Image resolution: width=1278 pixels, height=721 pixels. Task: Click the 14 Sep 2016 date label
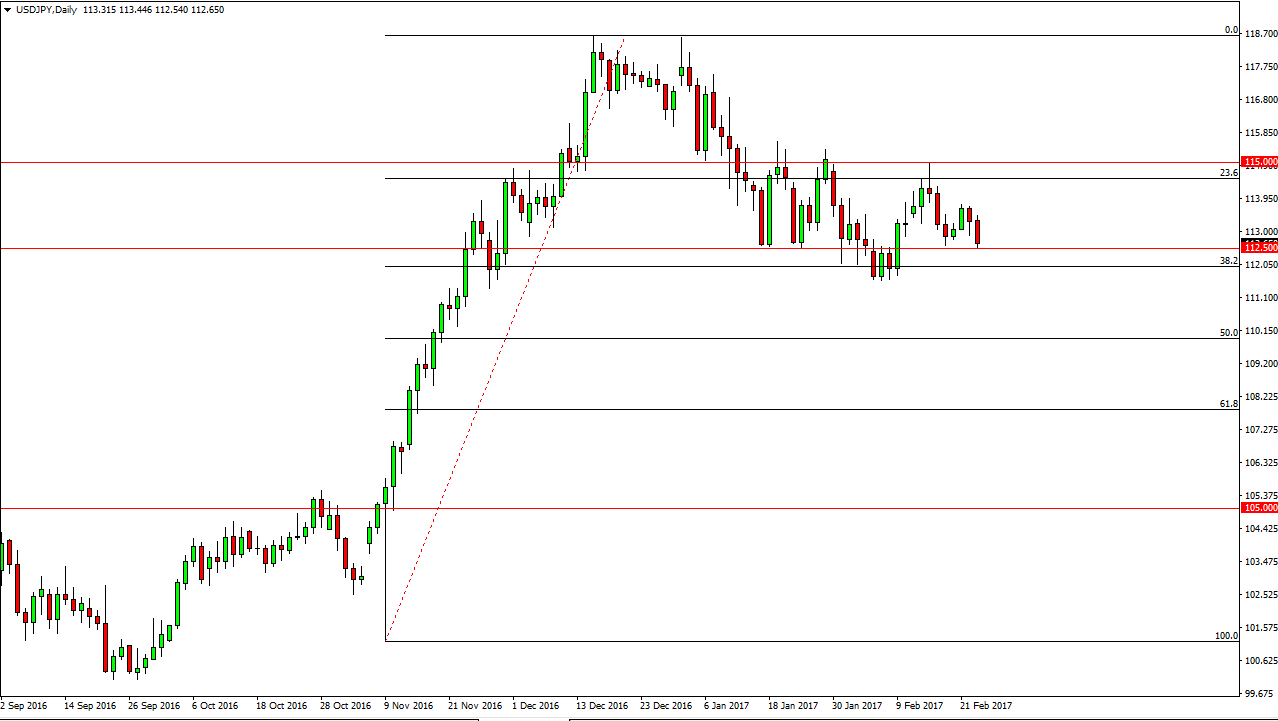coord(89,706)
